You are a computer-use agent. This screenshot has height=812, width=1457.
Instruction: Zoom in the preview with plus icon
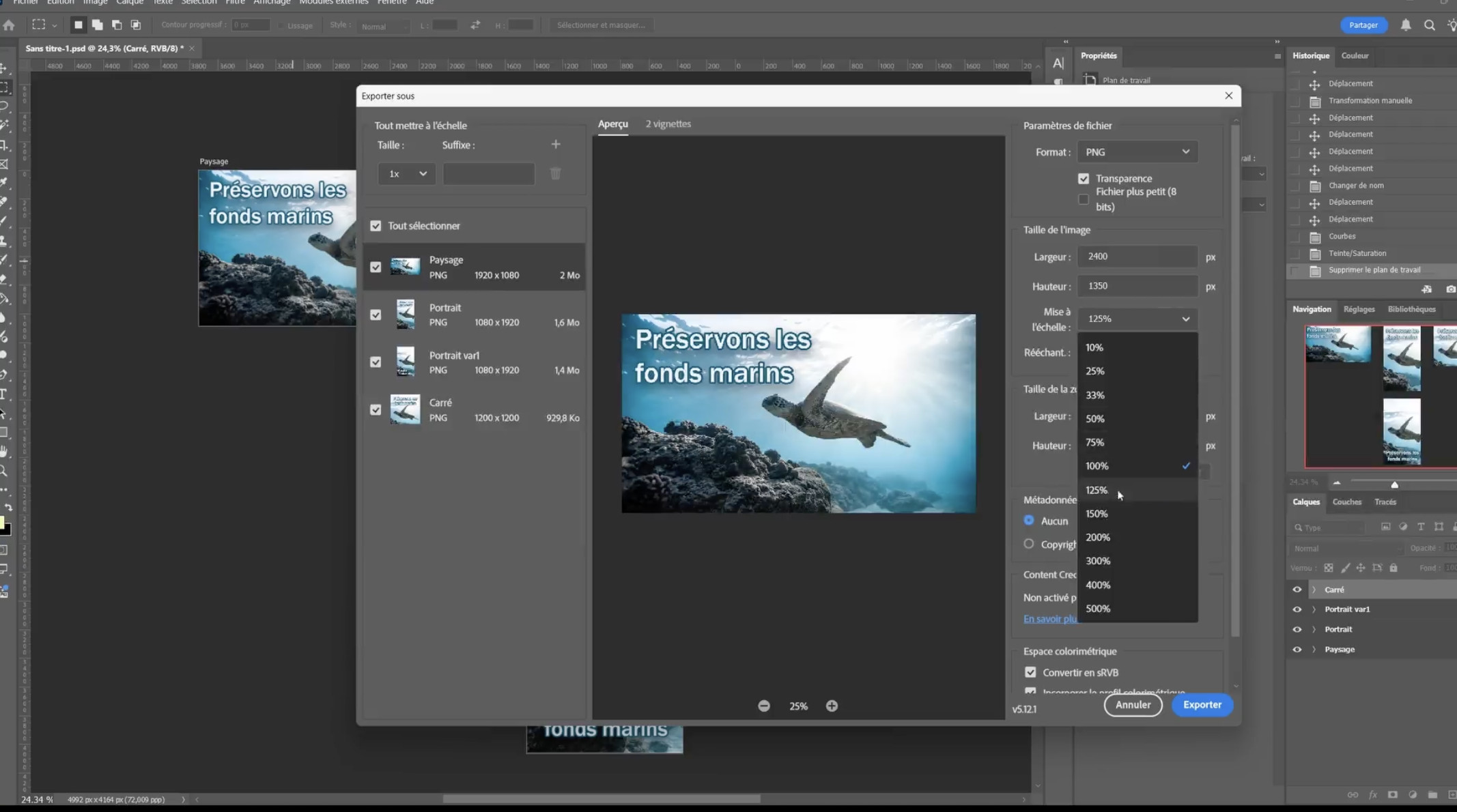tap(832, 706)
